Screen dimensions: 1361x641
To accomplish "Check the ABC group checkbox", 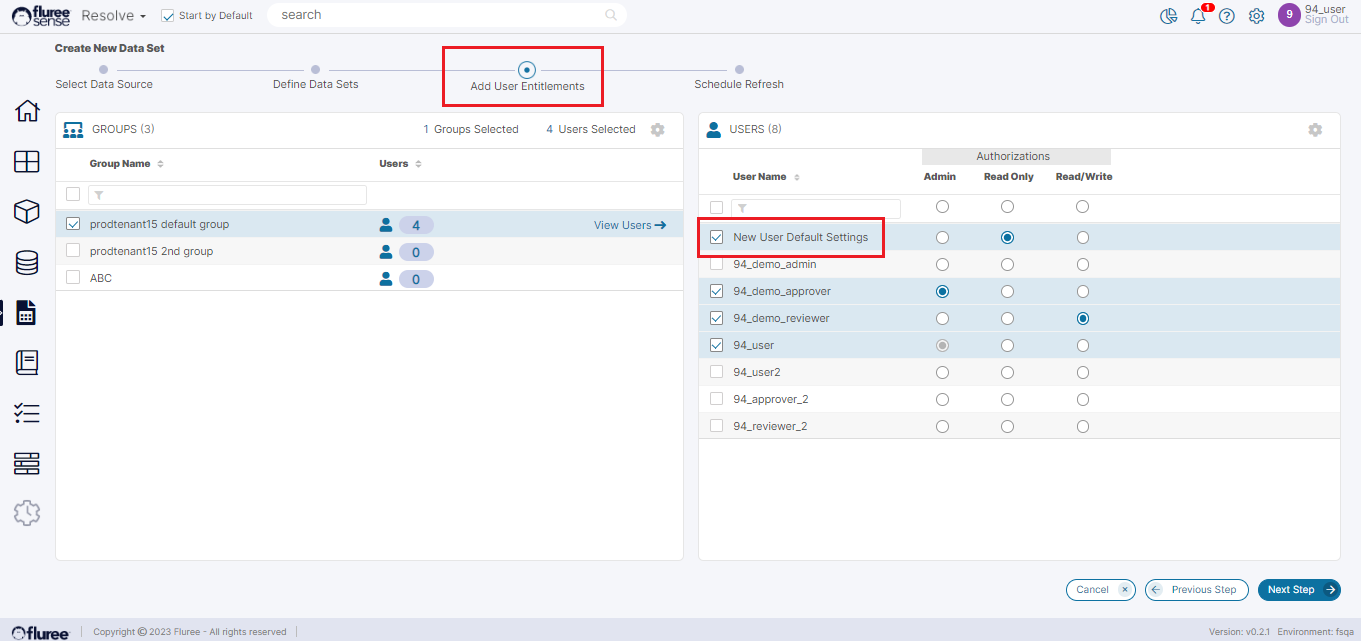I will tap(73, 278).
